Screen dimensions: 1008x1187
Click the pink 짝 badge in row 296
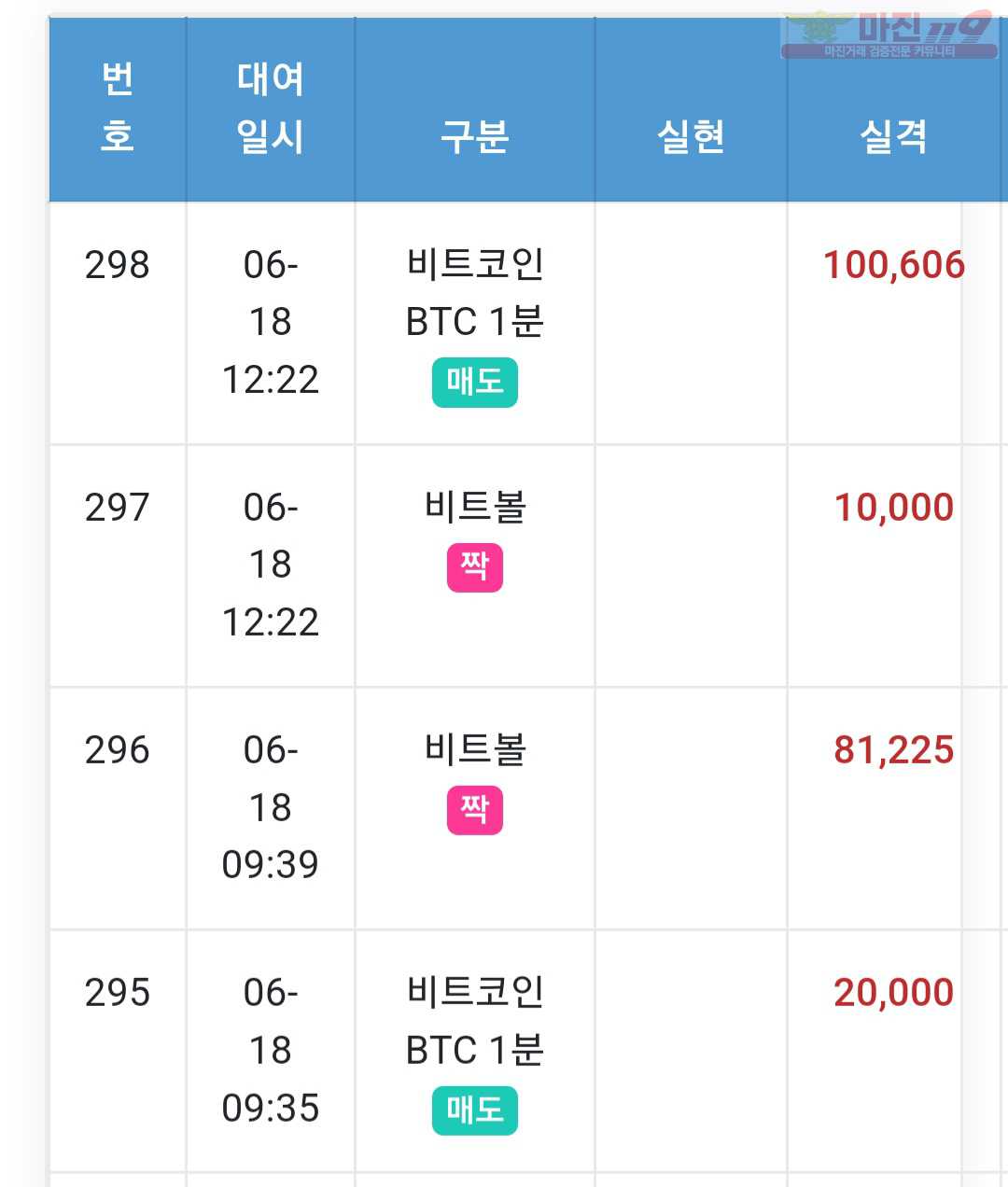click(474, 810)
